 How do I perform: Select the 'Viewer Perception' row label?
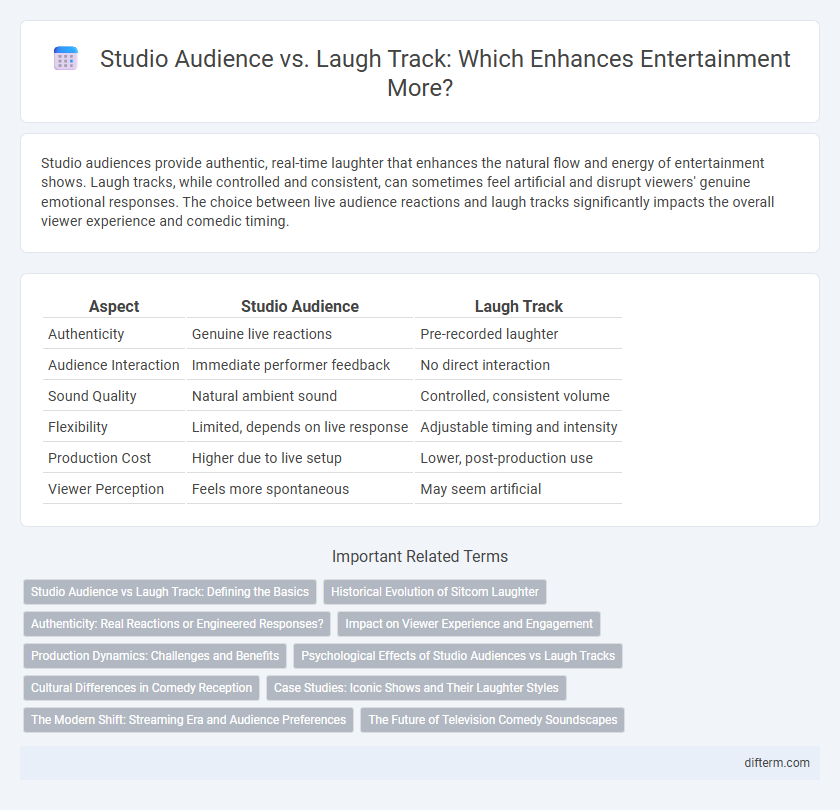106,489
